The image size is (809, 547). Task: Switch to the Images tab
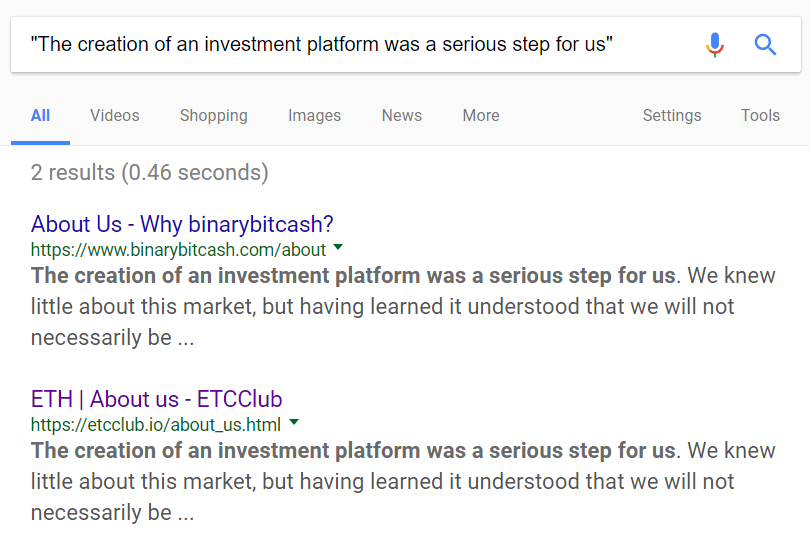pyautogui.click(x=314, y=115)
